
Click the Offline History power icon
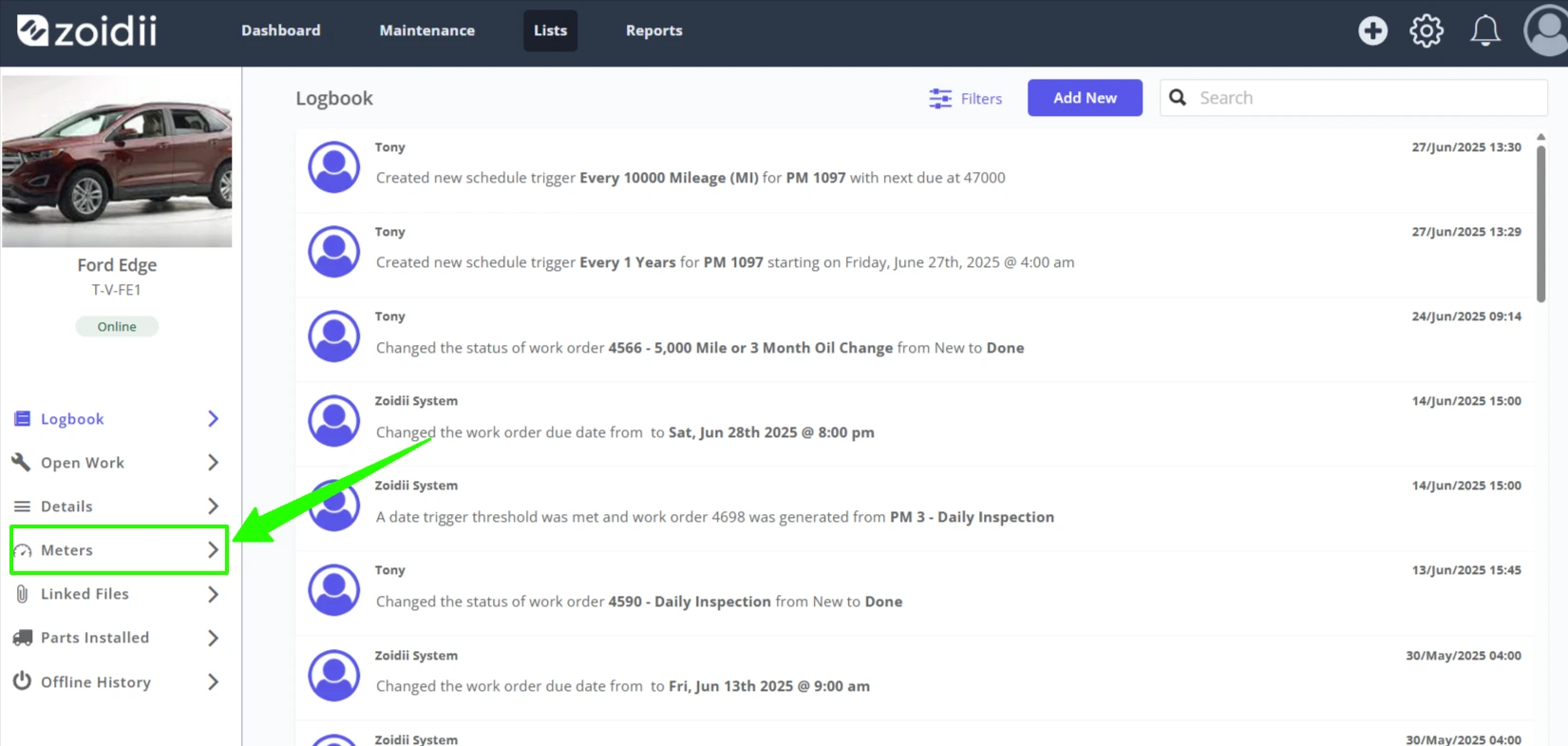[x=22, y=681]
